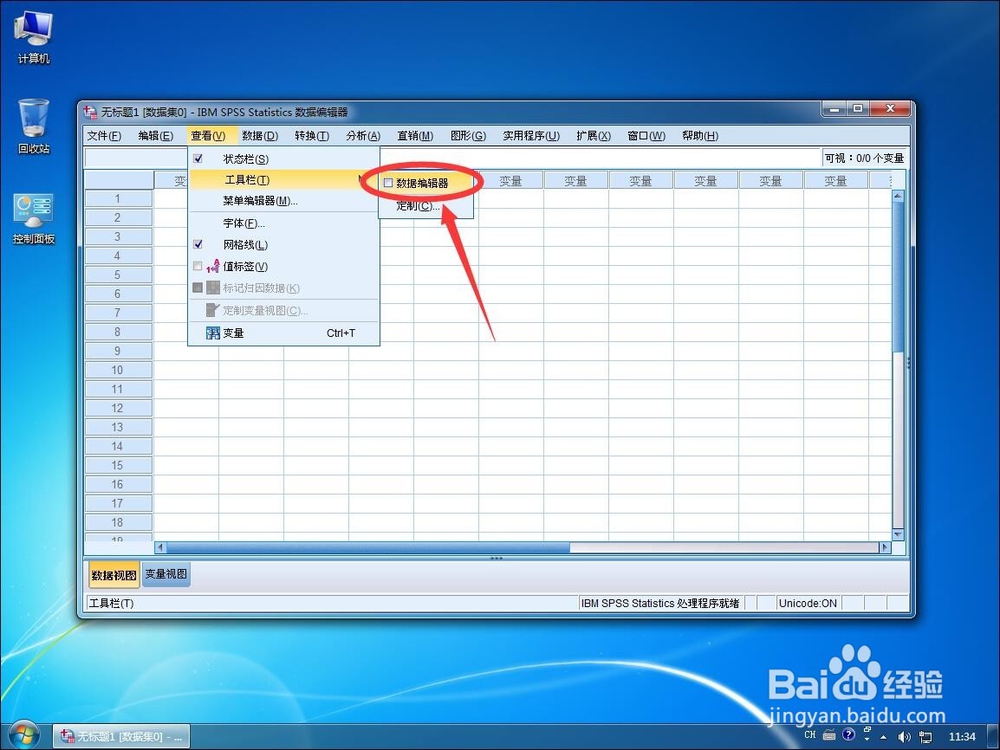Click the help question-mark tray icon
1000x750 pixels.
pyautogui.click(x=848, y=735)
